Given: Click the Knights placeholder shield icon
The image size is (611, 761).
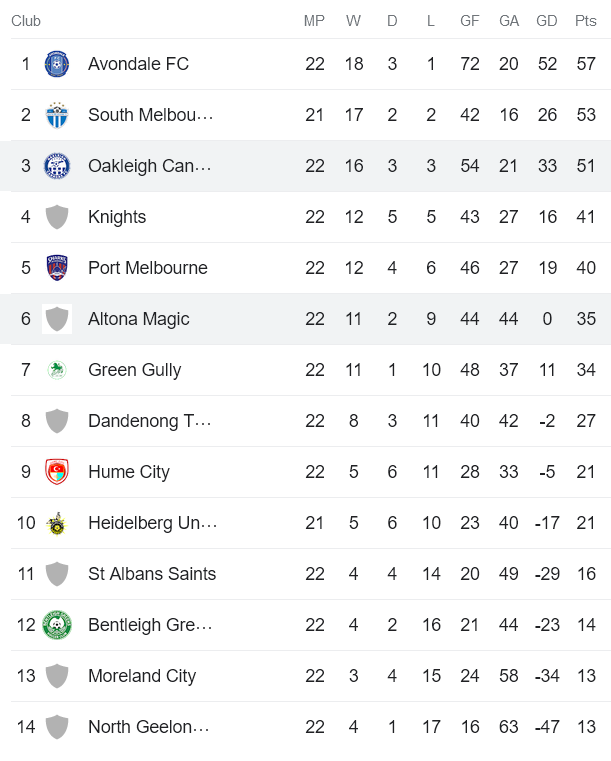Looking at the screenshot, I should click(x=57, y=217).
